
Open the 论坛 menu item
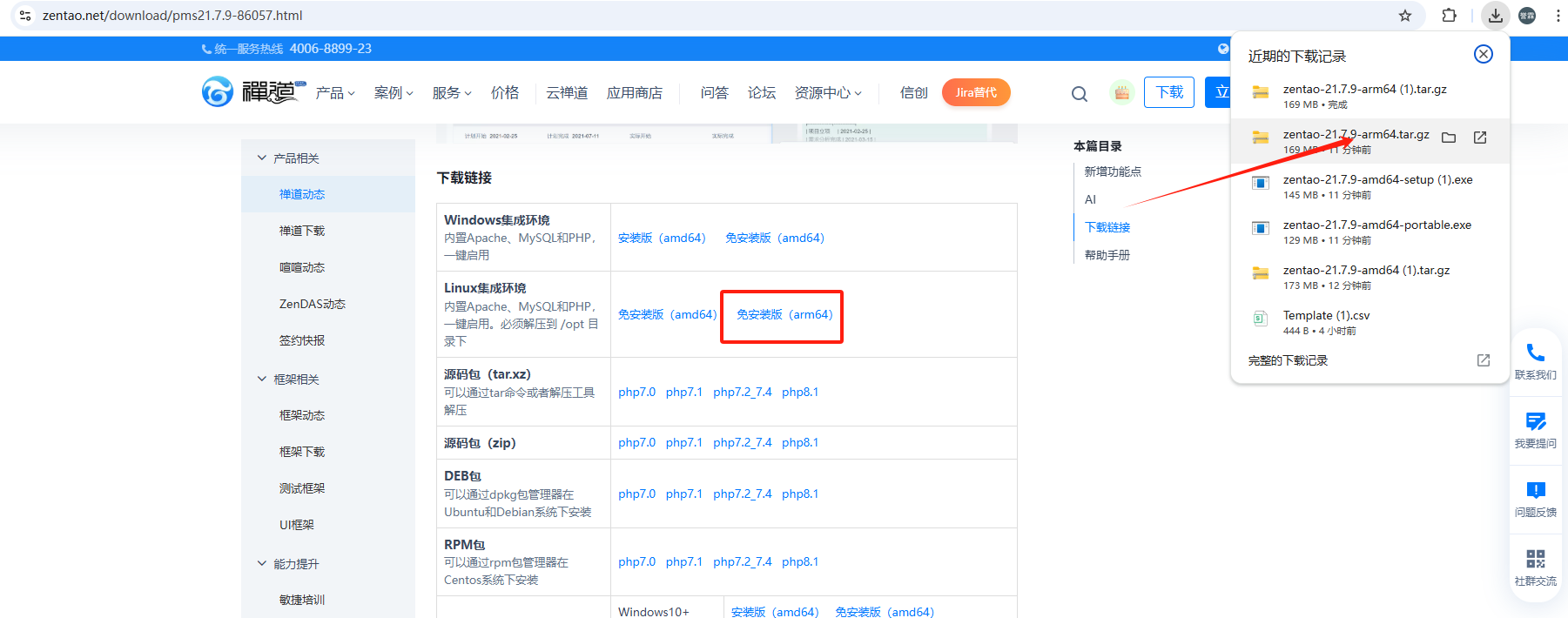[762, 93]
